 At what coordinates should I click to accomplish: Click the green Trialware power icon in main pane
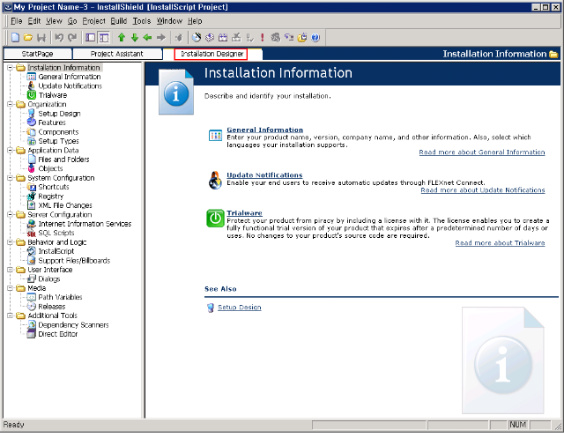click(x=215, y=218)
